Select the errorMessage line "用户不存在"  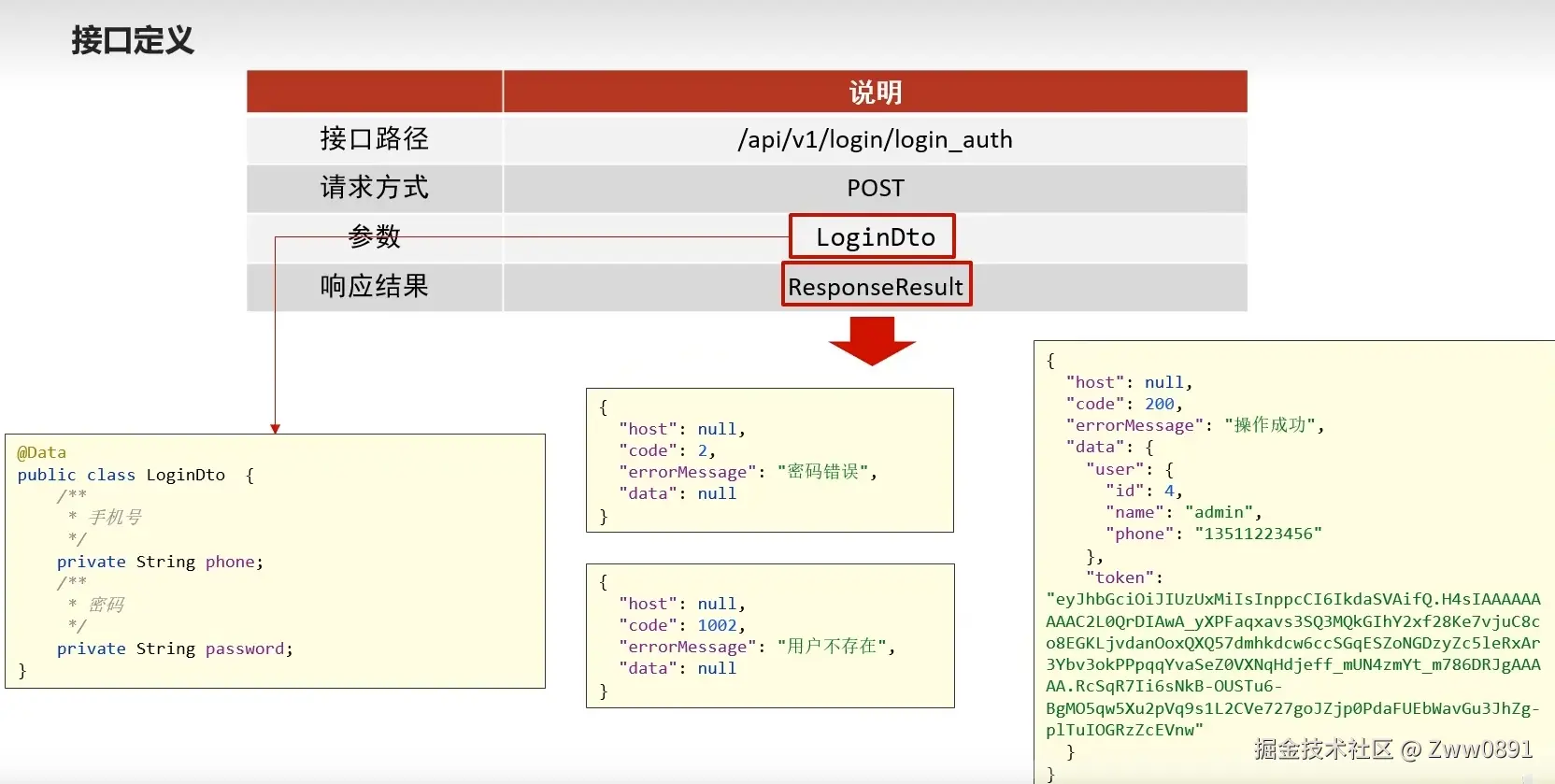click(757, 647)
